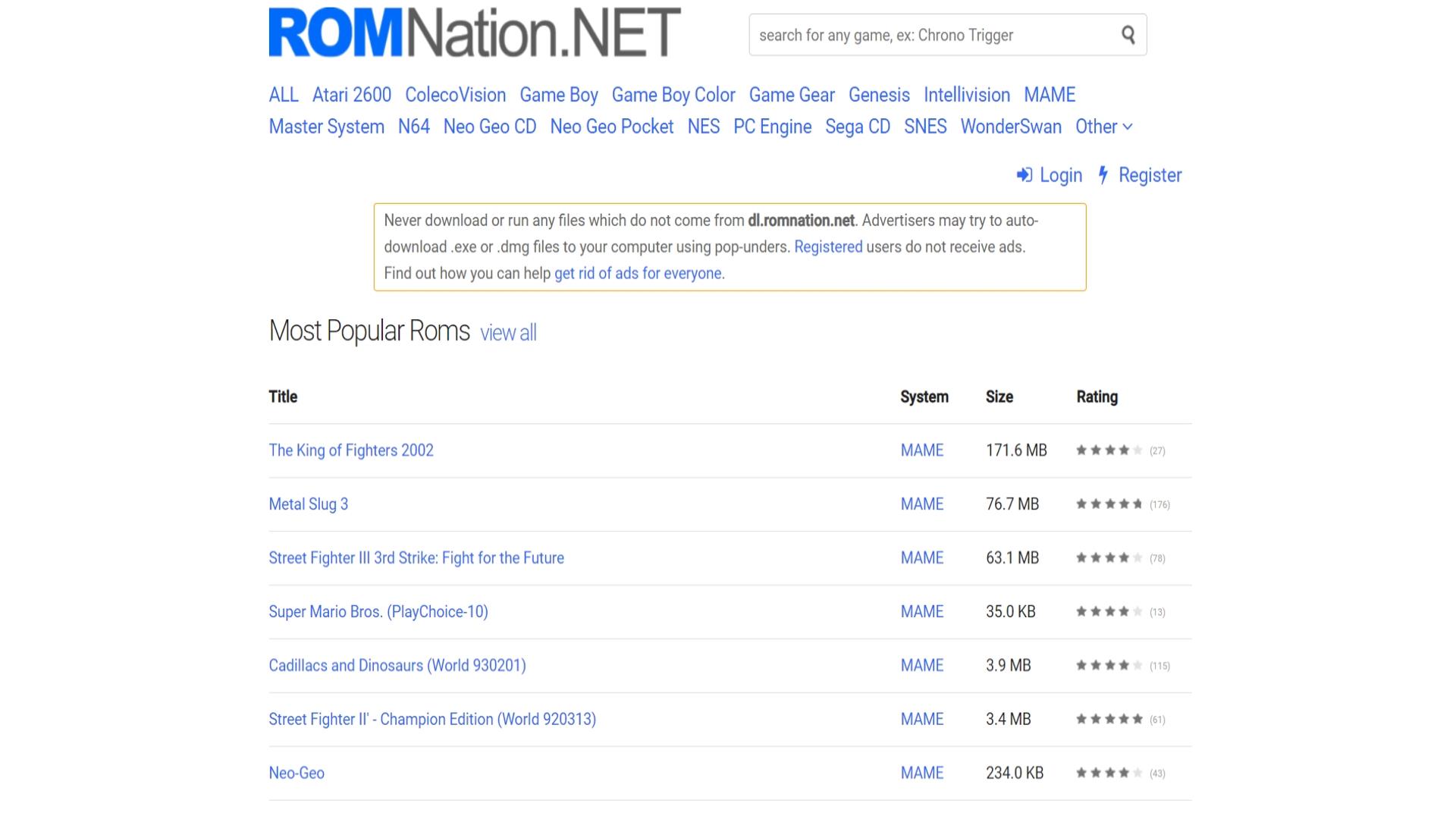Browse Master System roms
This screenshot has height=819, width=1456.
[x=326, y=127]
